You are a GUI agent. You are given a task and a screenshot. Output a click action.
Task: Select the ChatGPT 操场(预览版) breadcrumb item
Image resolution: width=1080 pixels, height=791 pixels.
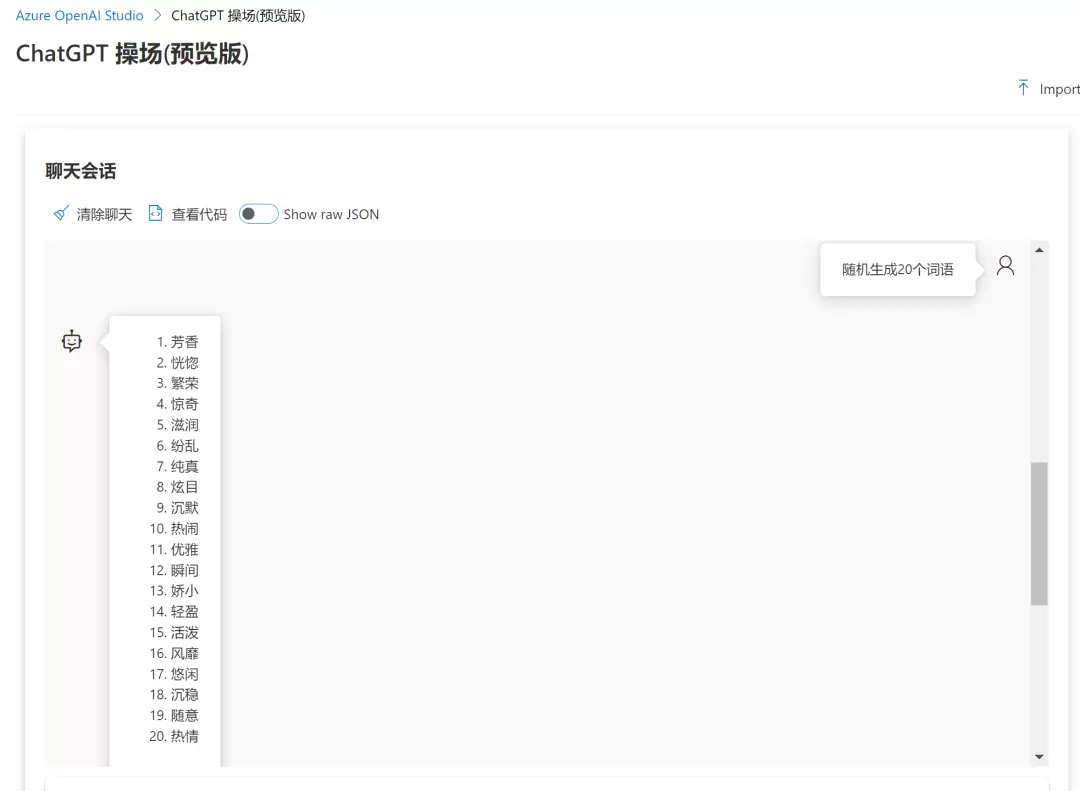click(x=238, y=16)
